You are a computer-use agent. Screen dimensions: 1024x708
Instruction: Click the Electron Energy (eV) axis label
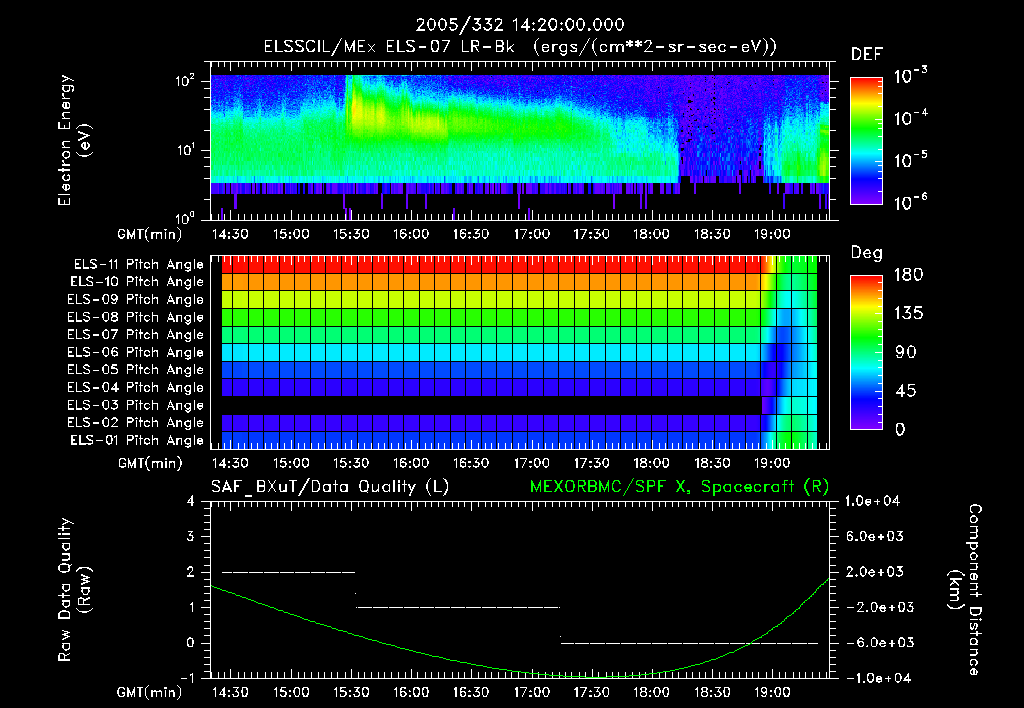(x=74, y=140)
